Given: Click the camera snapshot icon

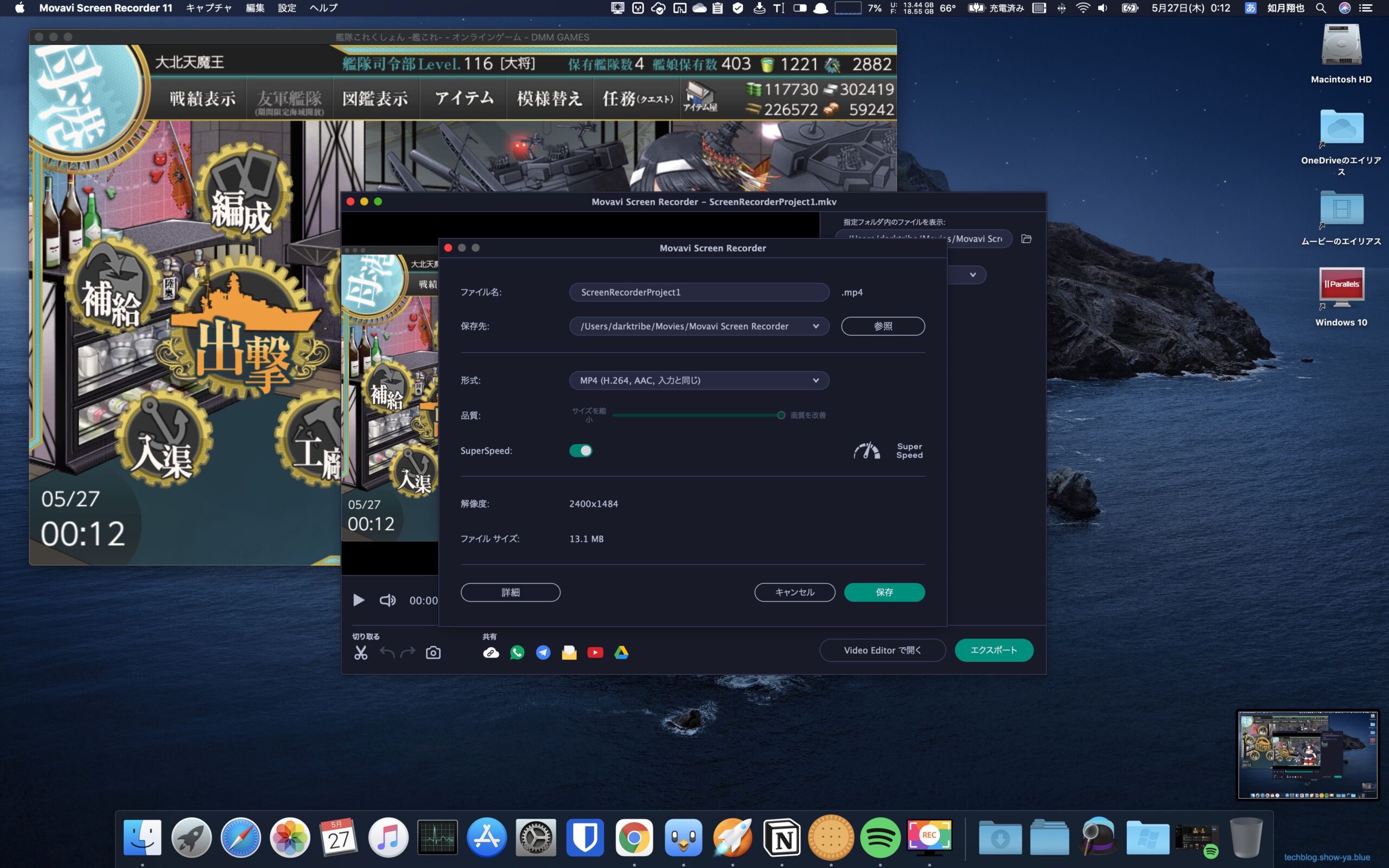Looking at the screenshot, I should tap(434, 653).
